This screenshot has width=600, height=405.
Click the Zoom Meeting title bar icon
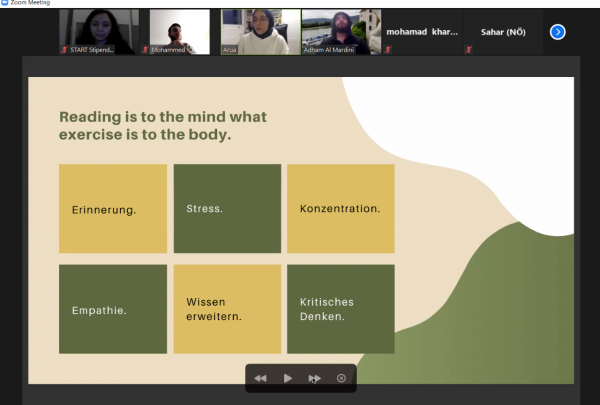pyautogui.click(x=5, y=4)
